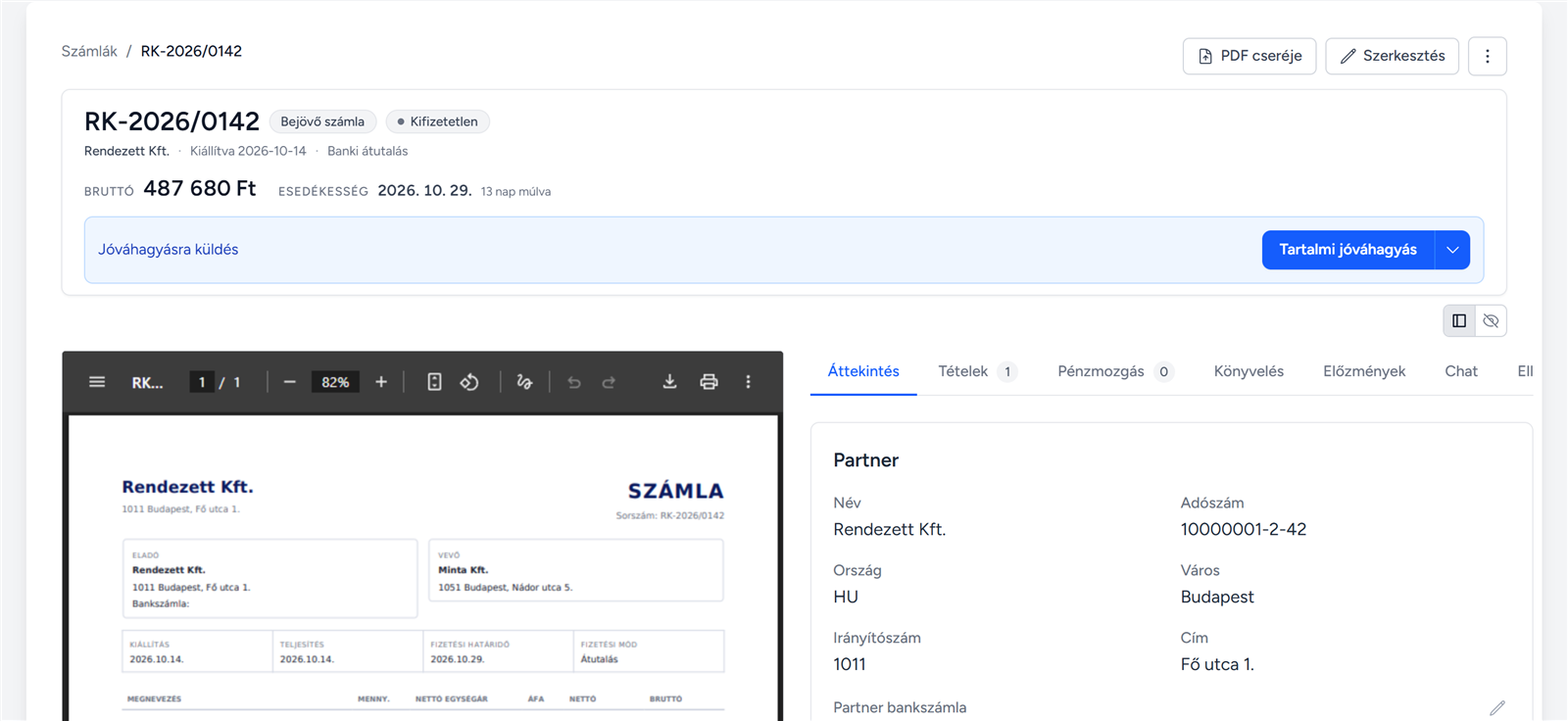Image resolution: width=1568 pixels, height=721 pixels.
Task: Click the gross amount 487 680 Ft
Action: point(200,188)
